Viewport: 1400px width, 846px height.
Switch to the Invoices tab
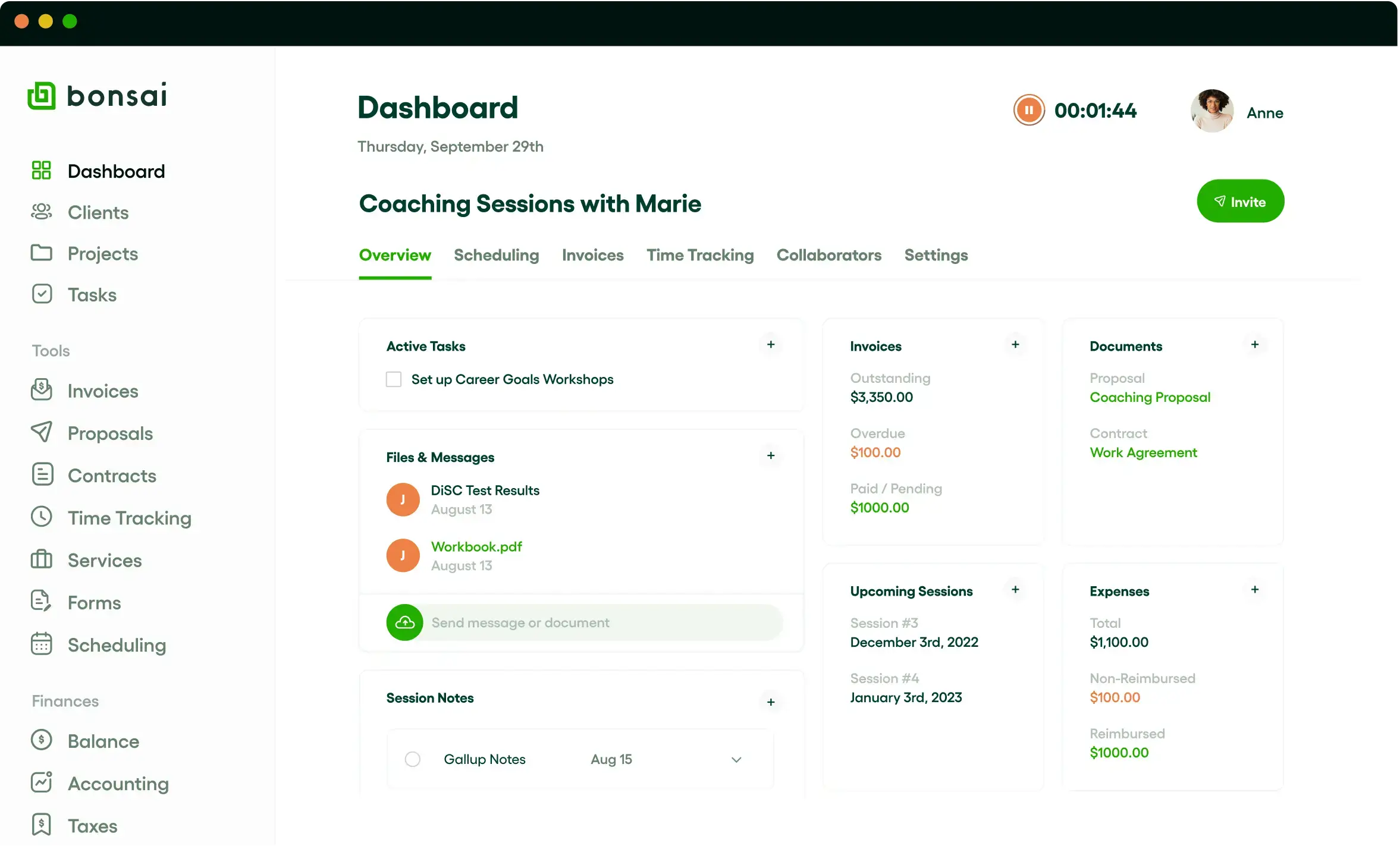[x=592, y=255]
